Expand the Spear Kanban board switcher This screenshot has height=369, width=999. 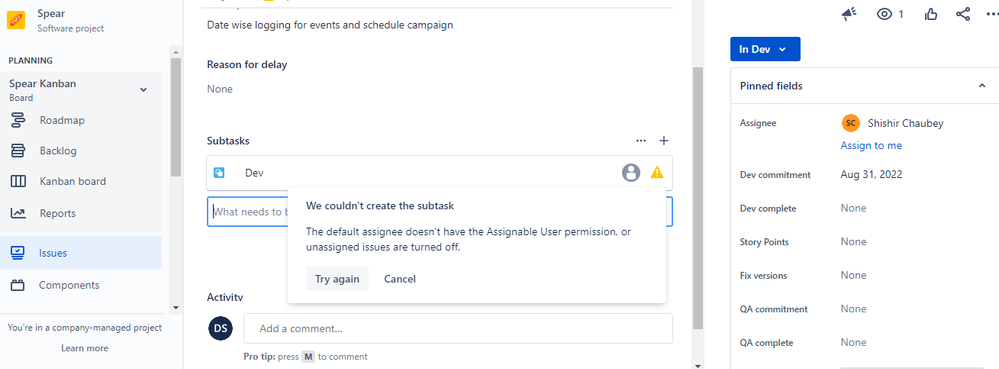point(143,90)
